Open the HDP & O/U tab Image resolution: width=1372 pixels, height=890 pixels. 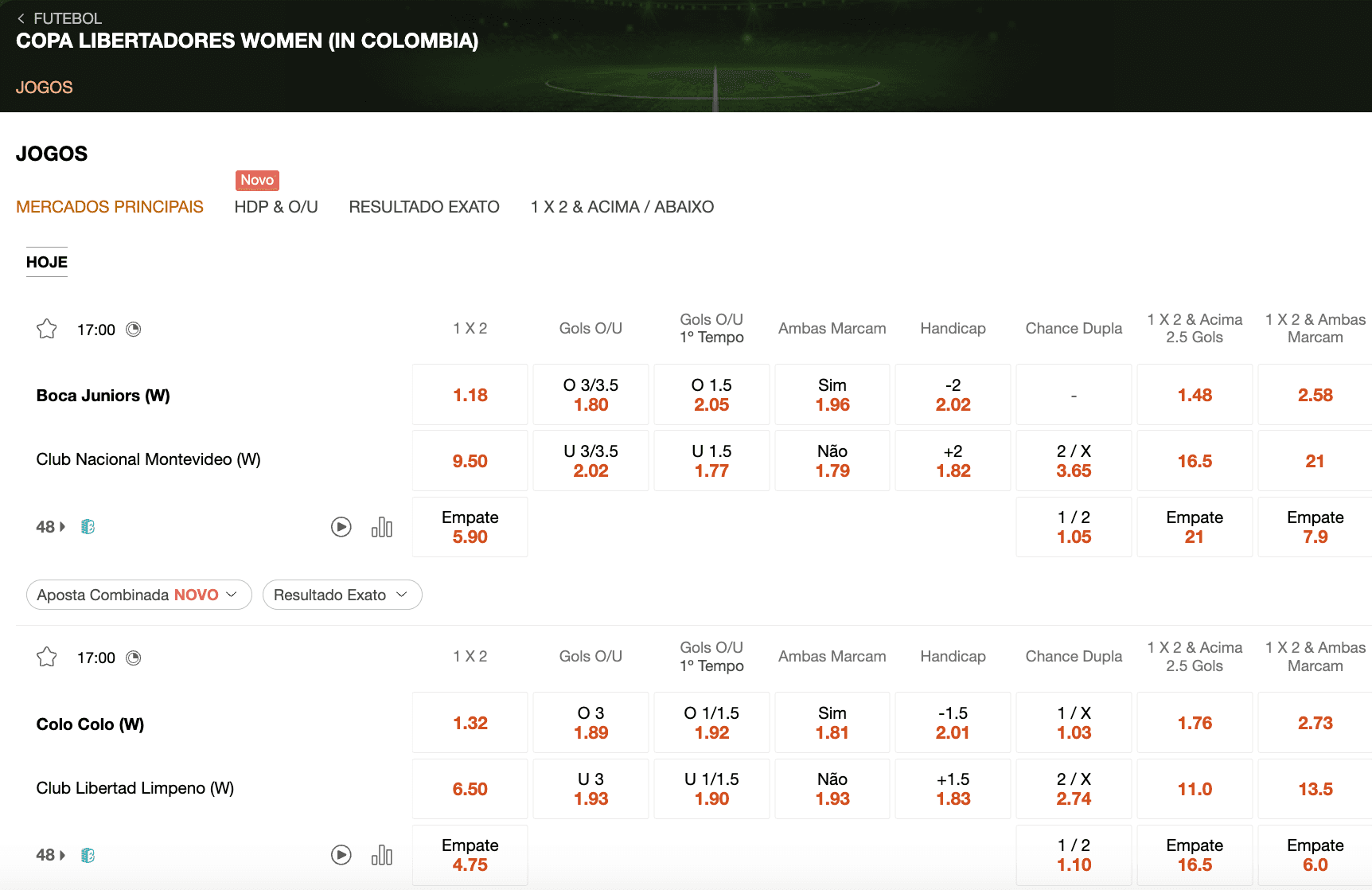click(x=276, y=207)
